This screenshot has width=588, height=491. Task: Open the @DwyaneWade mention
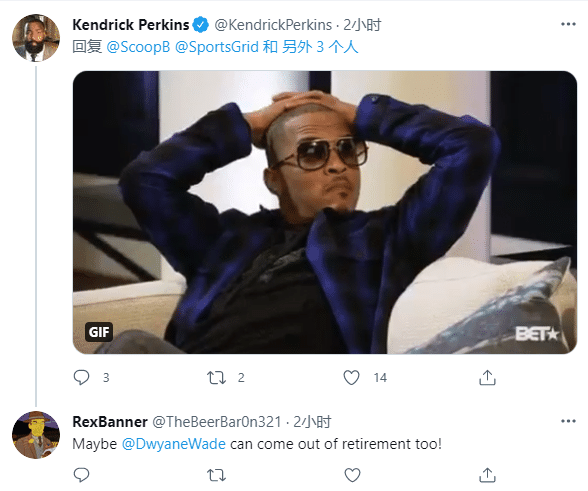tap(174, 444)
